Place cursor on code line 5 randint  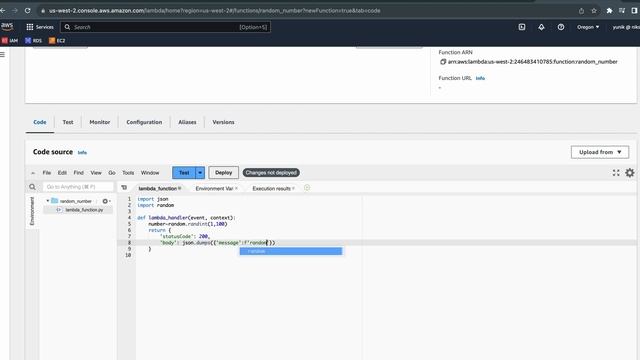(198, 224)
